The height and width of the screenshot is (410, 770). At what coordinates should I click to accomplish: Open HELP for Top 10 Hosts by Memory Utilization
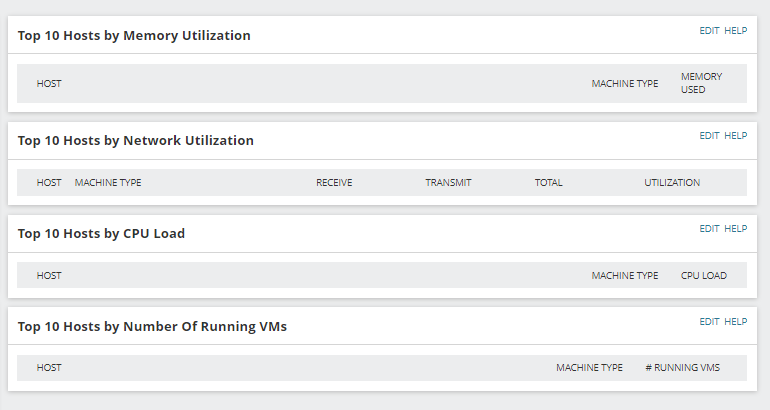tap(735, 31)
